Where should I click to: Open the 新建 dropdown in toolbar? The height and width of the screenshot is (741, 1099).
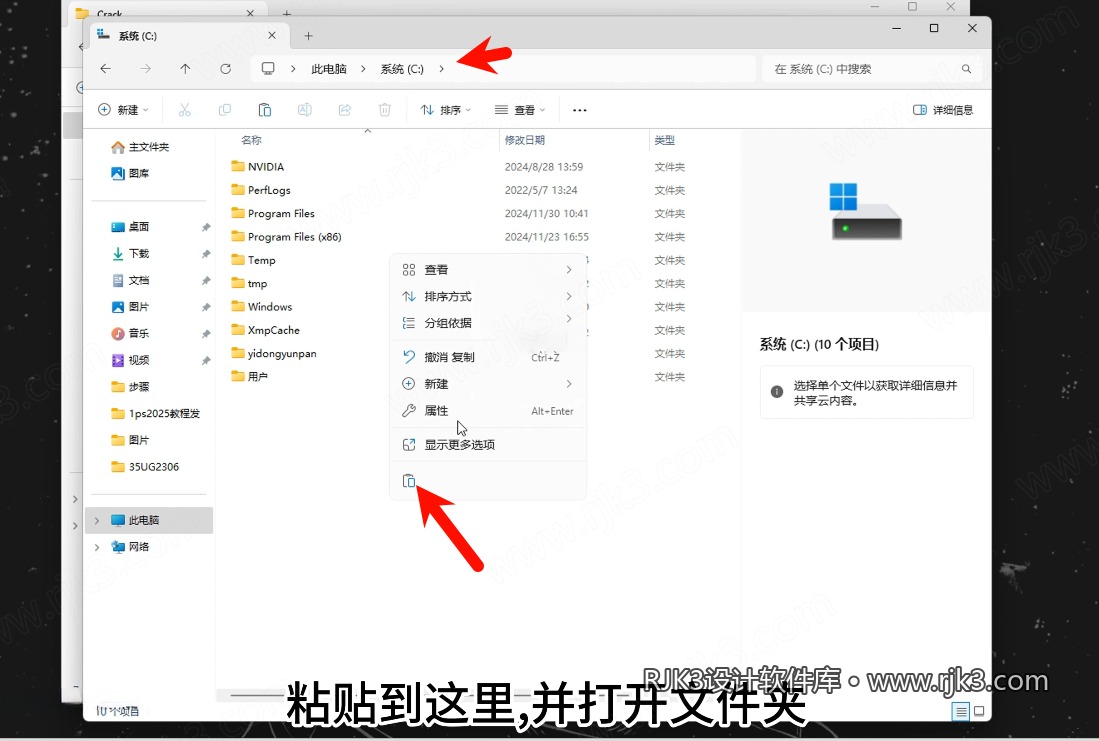coord(123,110)
